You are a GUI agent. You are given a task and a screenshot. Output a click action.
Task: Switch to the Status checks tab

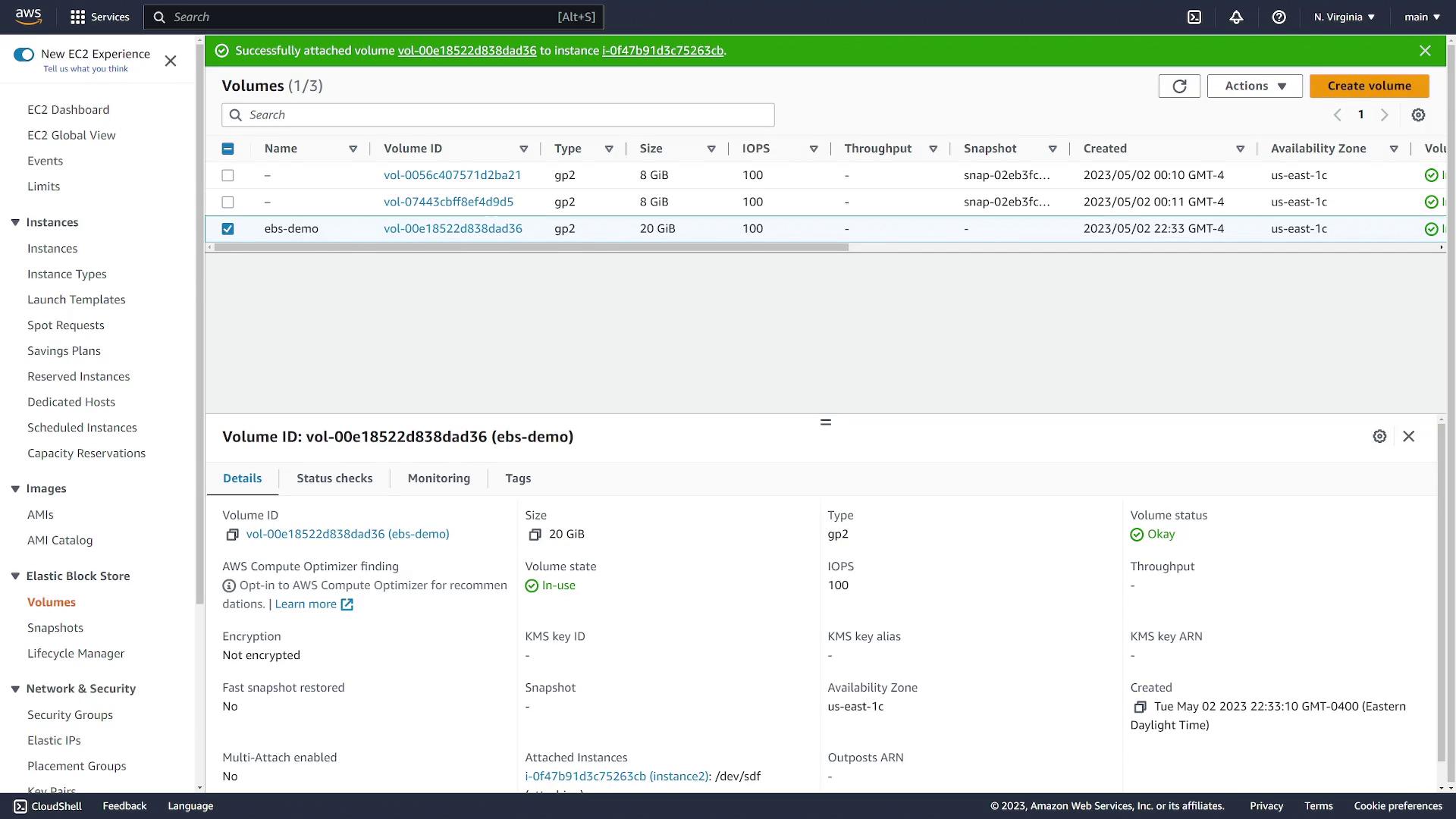point(334,479)
